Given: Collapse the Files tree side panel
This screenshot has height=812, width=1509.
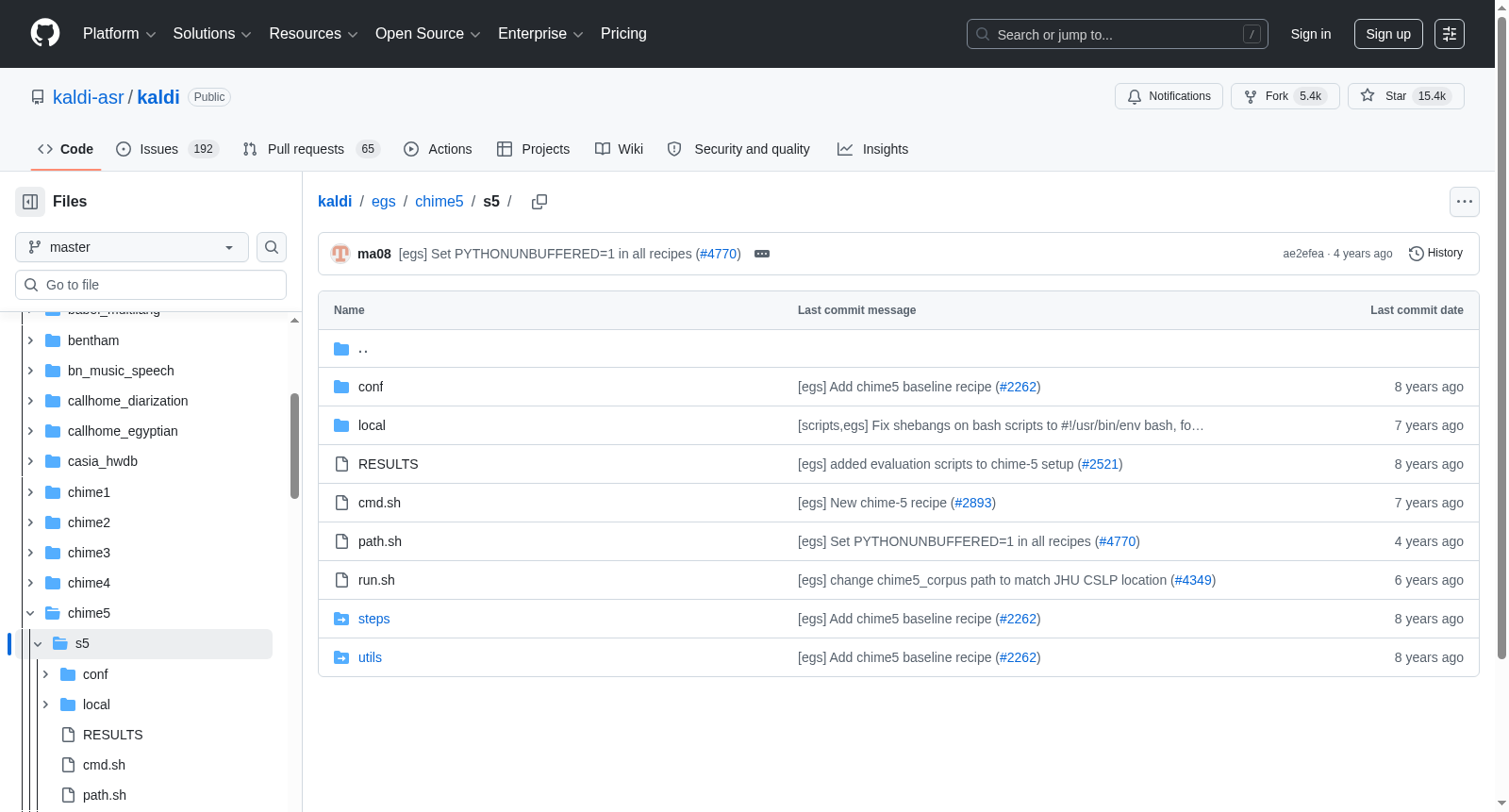Looking at the screenshot, I should [30, 202].
